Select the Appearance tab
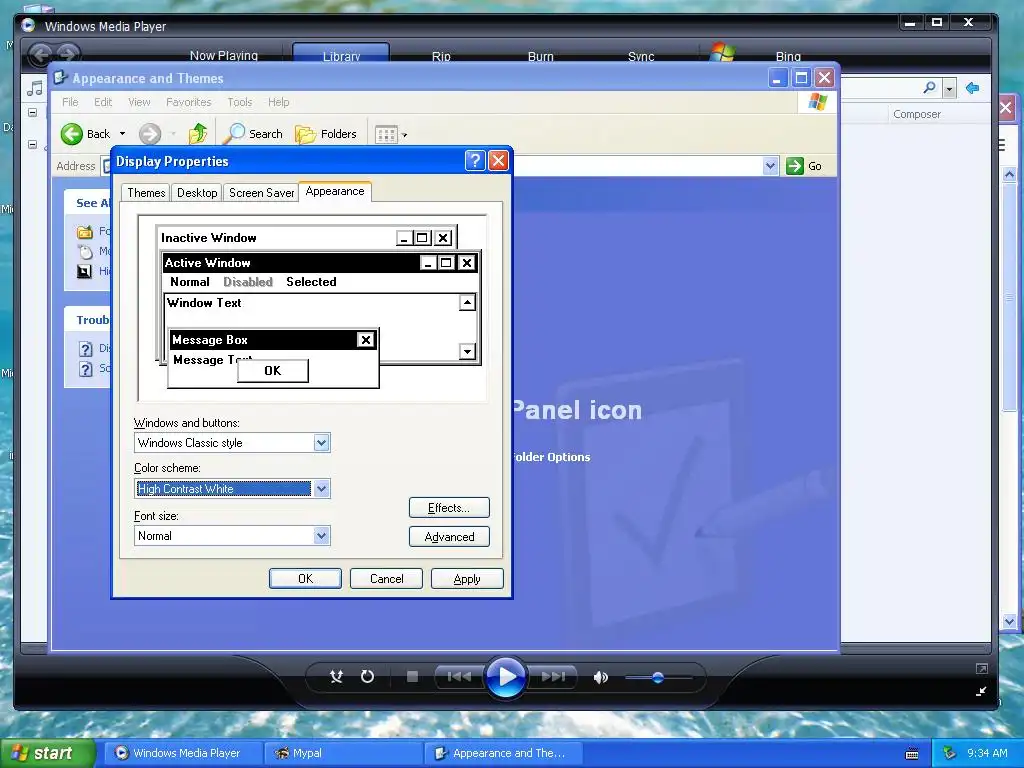 (335, 191)
